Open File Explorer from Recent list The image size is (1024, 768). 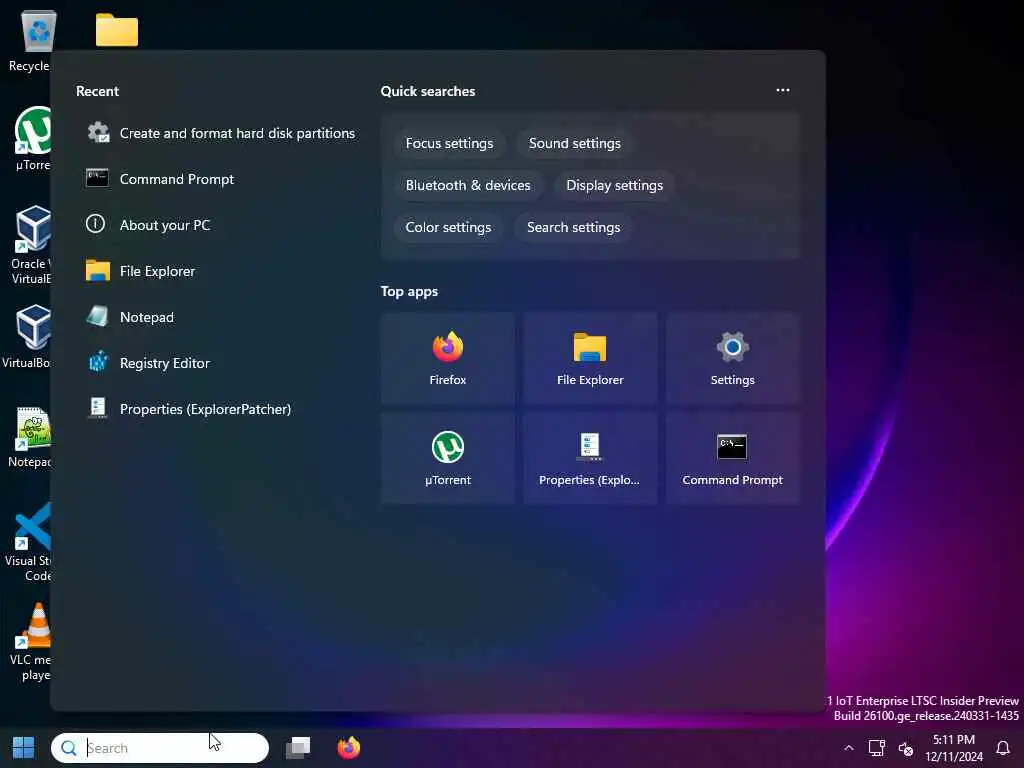(x=221, y=271)
